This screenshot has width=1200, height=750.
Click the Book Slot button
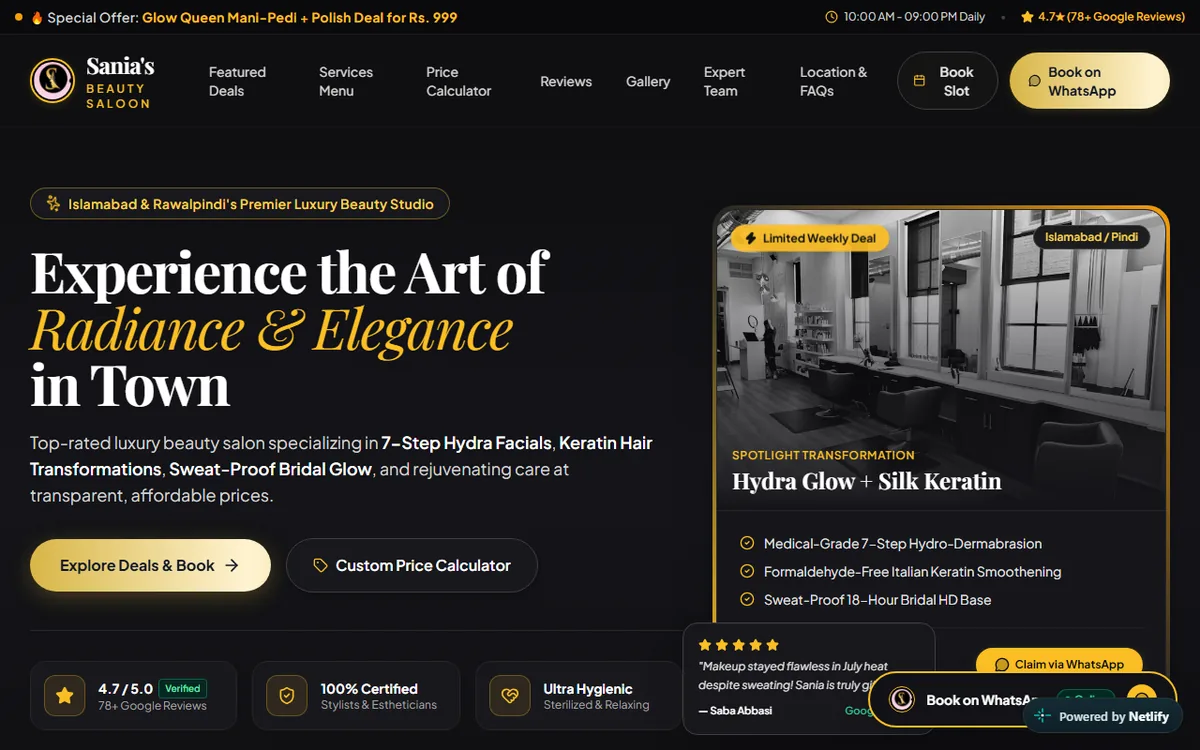point(948,81)
